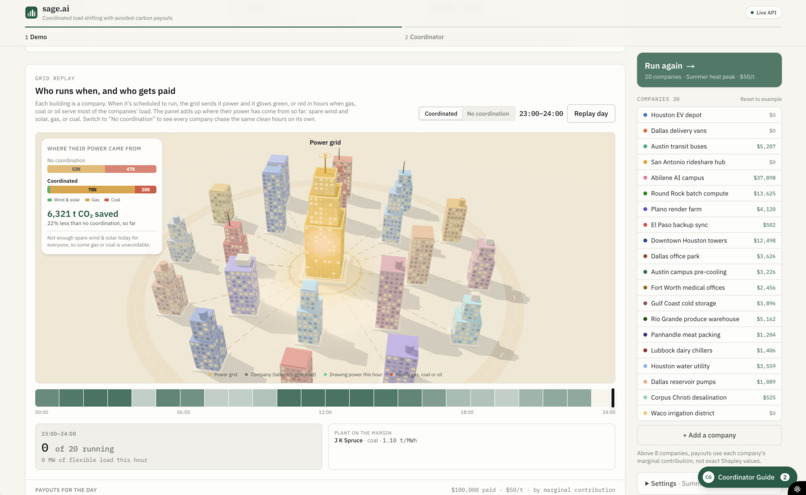Screen dimensions: 806x495
Task: Select Dallas delivery vans row
Action: point(709,131)
